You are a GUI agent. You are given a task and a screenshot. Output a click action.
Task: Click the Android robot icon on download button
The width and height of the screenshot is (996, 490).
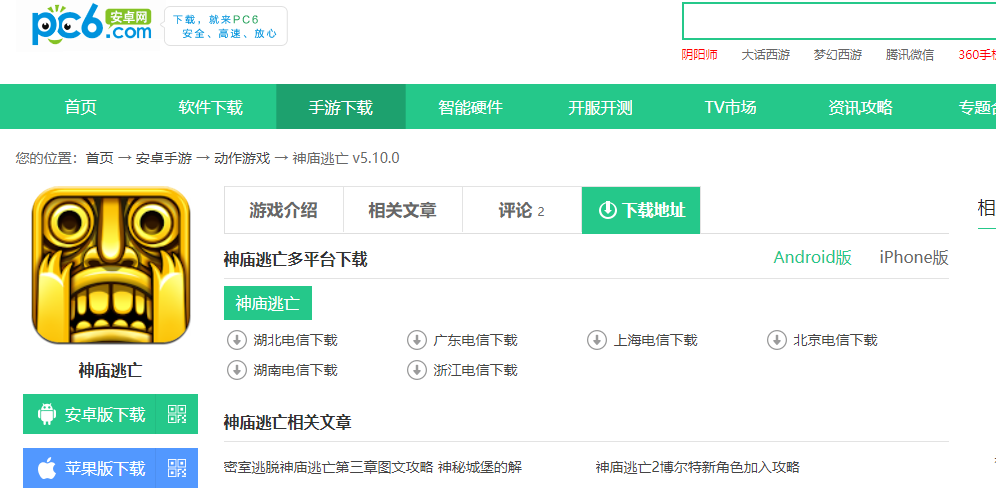[x=47, y=414]
